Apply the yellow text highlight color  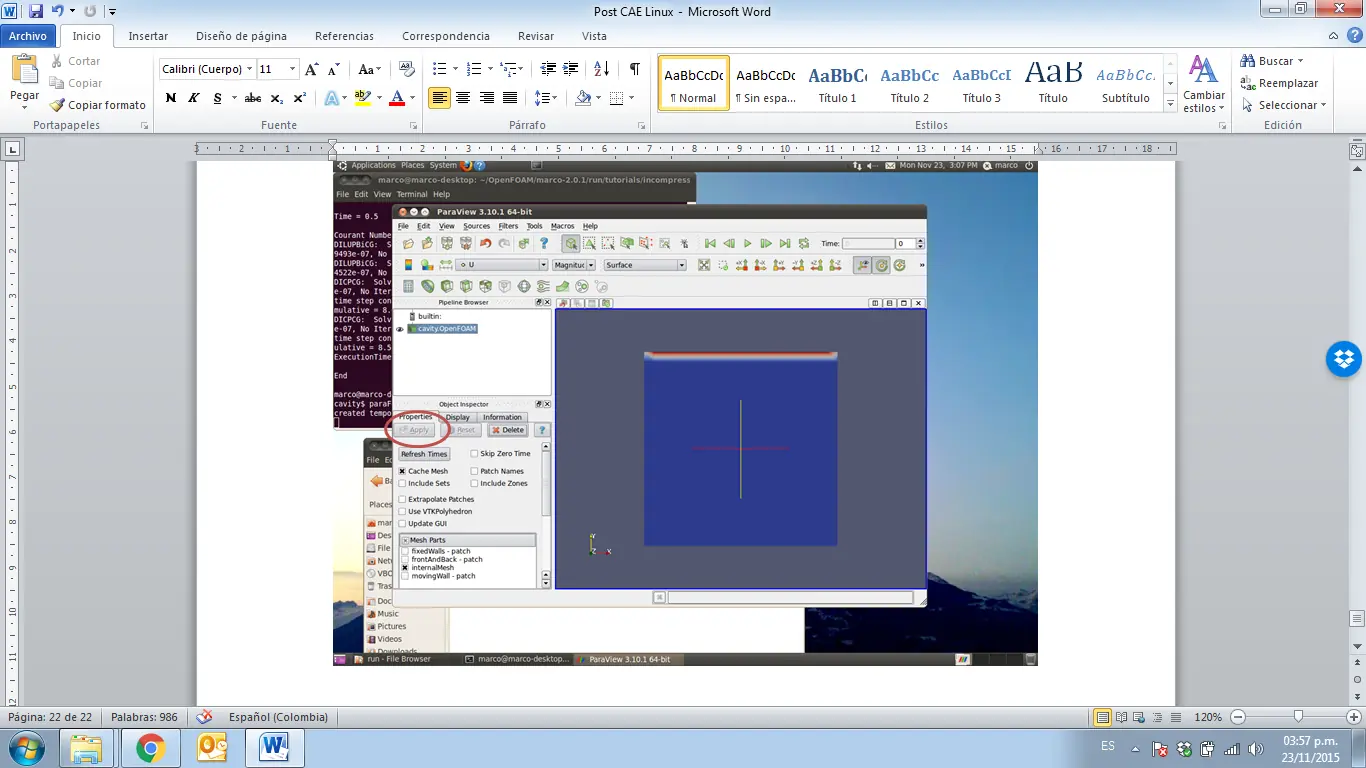pos(361,98)
